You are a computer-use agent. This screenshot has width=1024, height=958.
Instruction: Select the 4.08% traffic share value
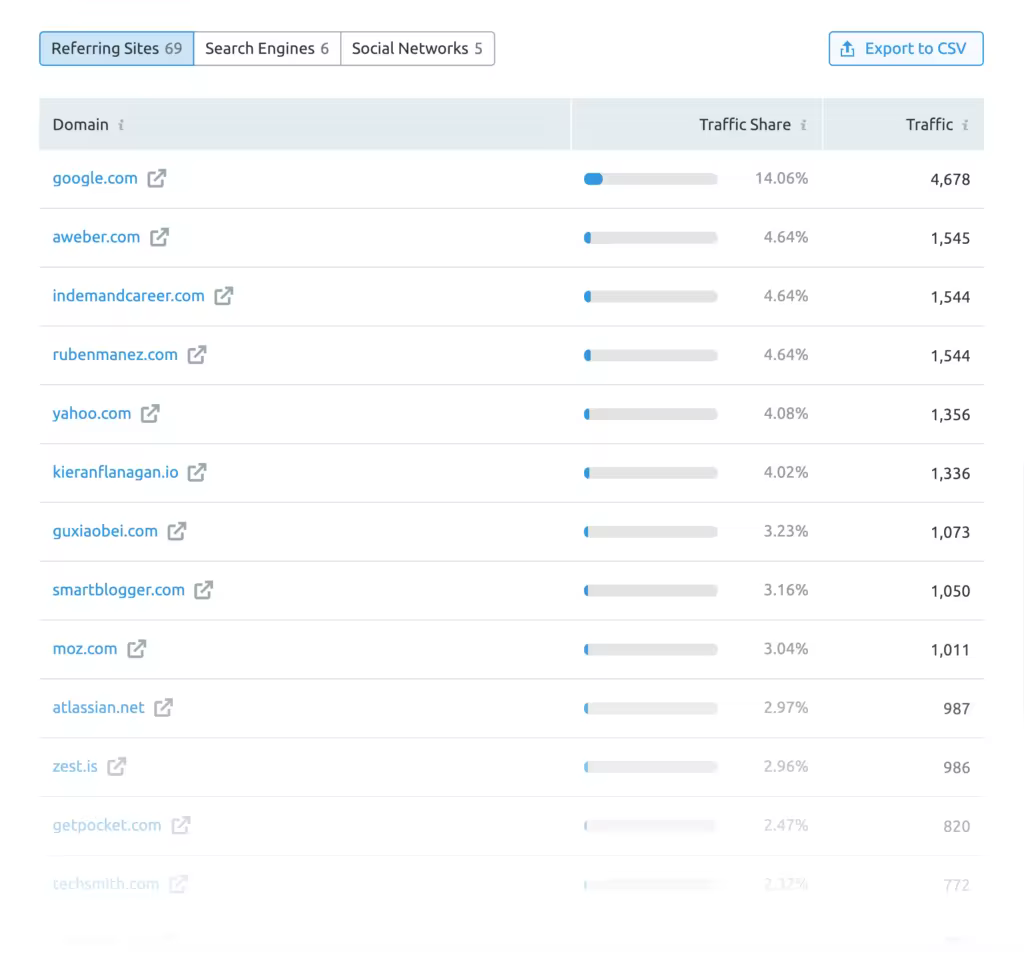(786, 413)
